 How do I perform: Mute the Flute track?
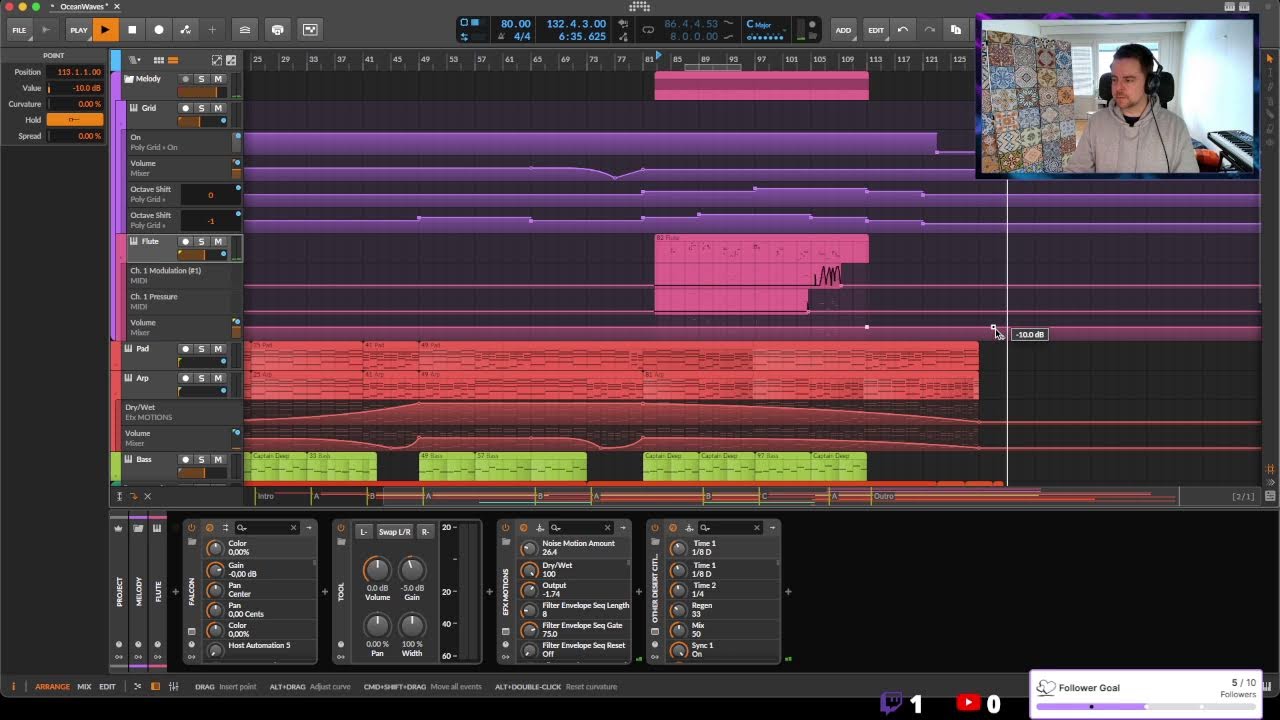[x=217, y=242]
